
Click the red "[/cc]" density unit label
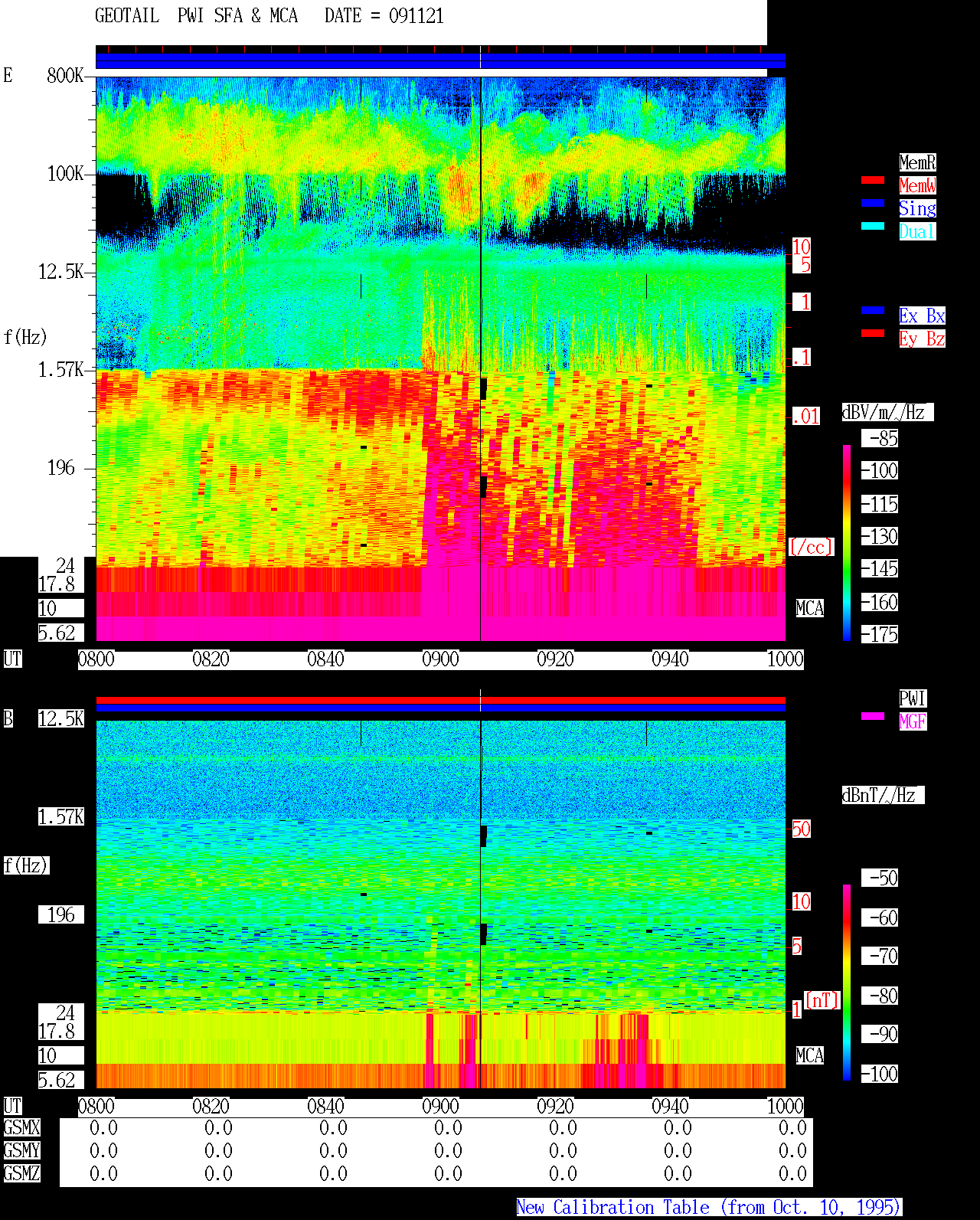[x=811, y=547]
